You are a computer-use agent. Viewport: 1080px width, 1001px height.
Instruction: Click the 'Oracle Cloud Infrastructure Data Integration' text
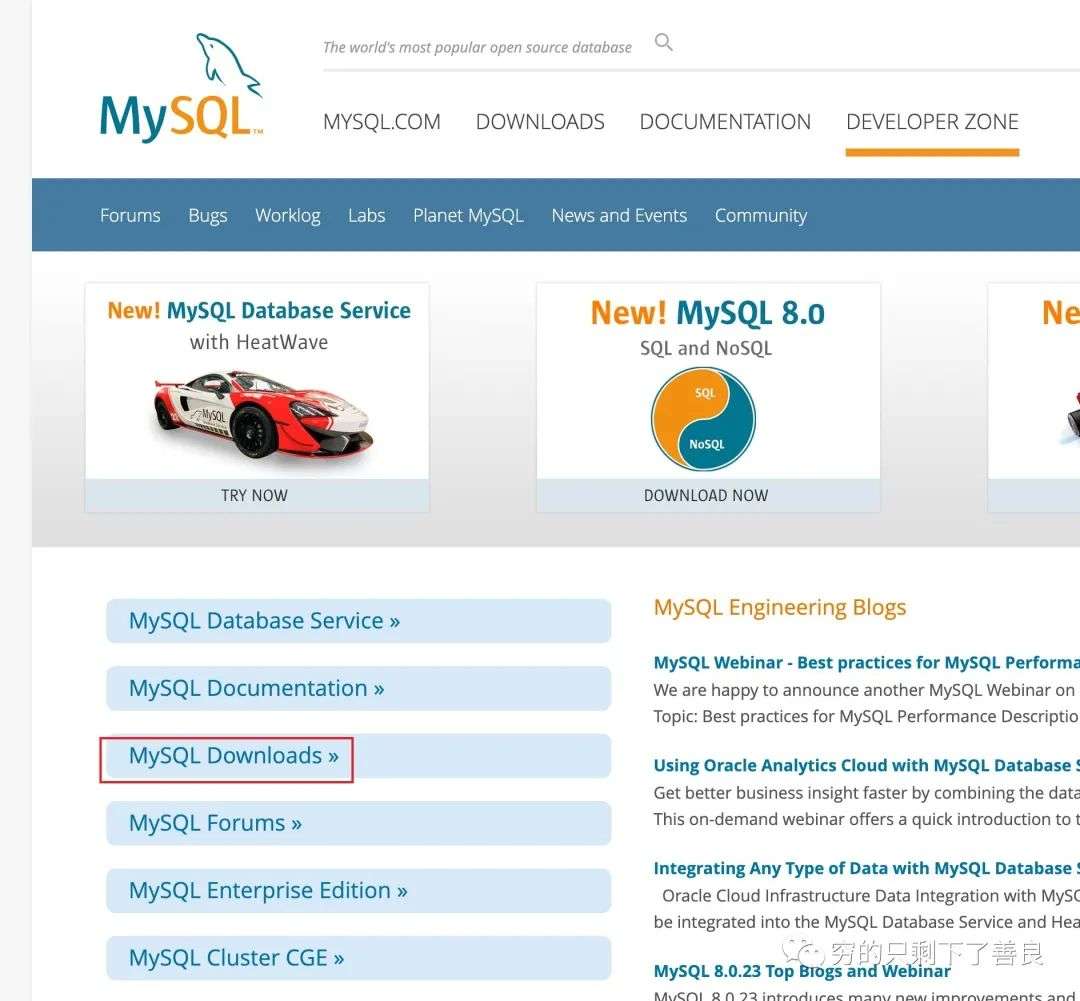tap(871, 896)
